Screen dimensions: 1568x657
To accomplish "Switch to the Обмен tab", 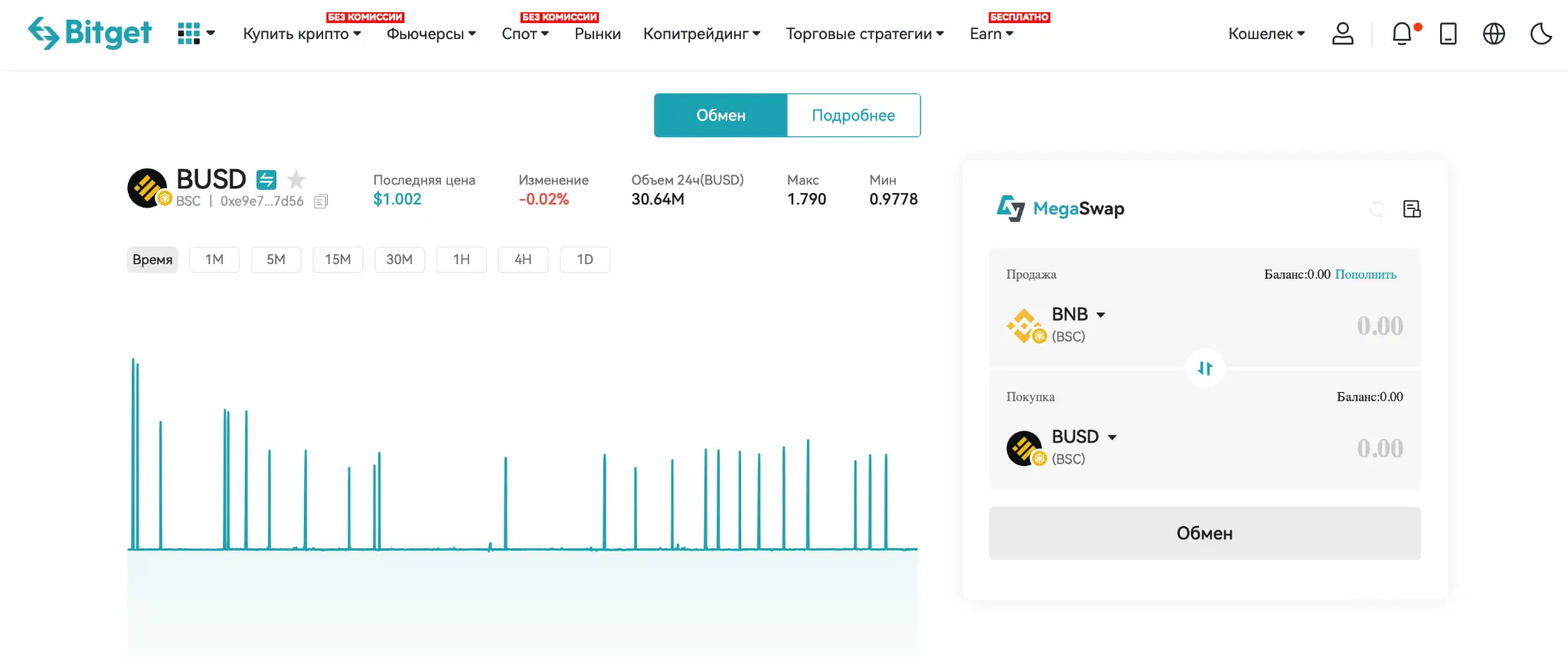I will click(x=720, y=116).
